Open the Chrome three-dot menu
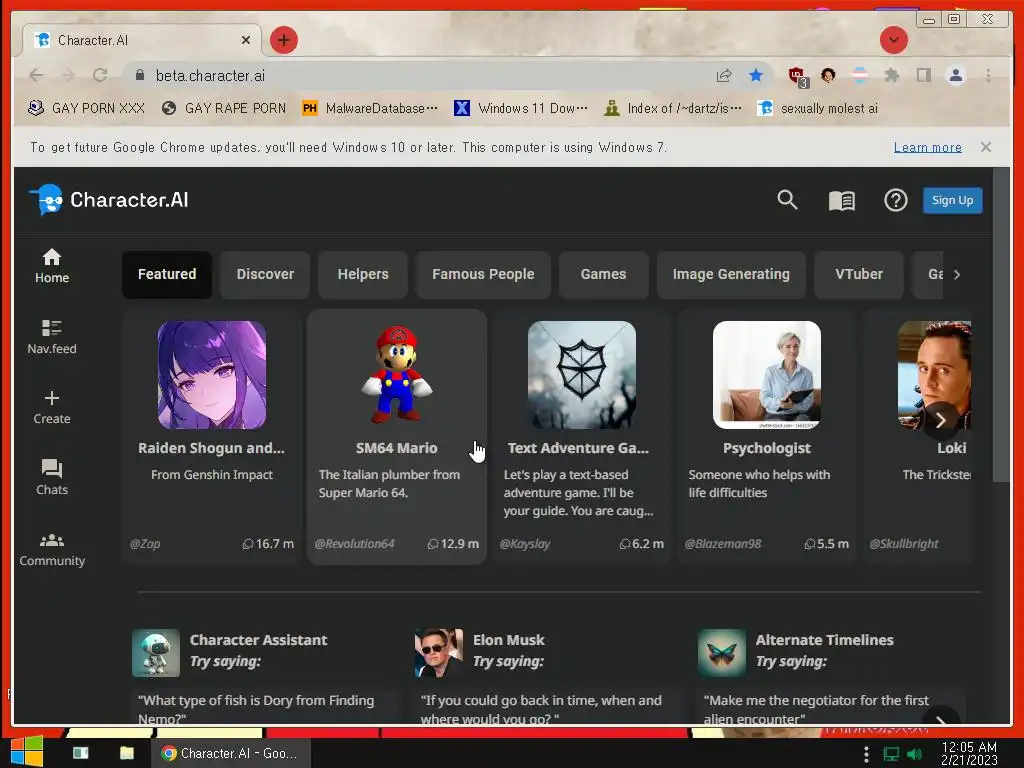 click(x=988, y=76)
